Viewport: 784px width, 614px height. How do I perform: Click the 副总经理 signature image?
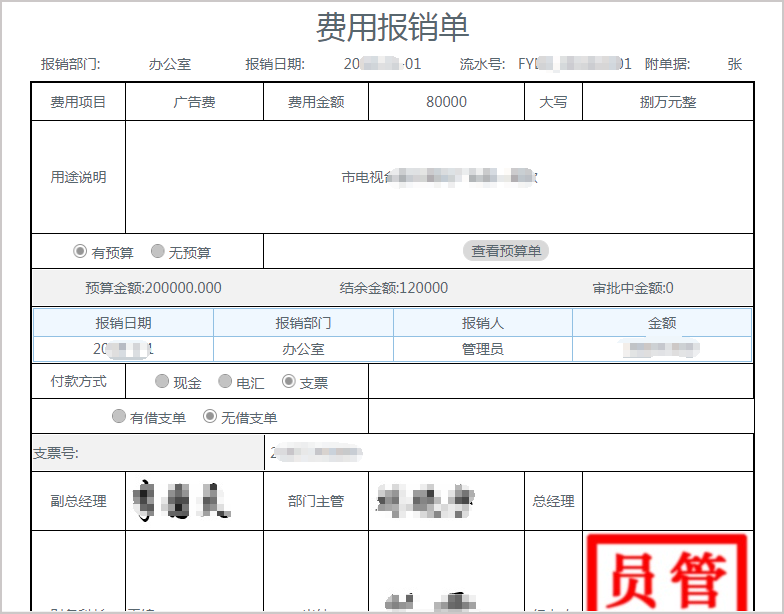(x=182, y=500)
